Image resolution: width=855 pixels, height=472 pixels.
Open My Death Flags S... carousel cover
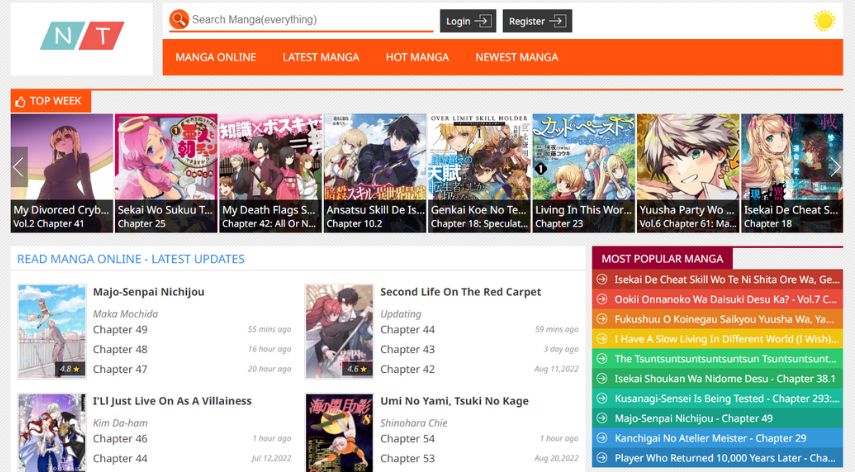(270, 173)
